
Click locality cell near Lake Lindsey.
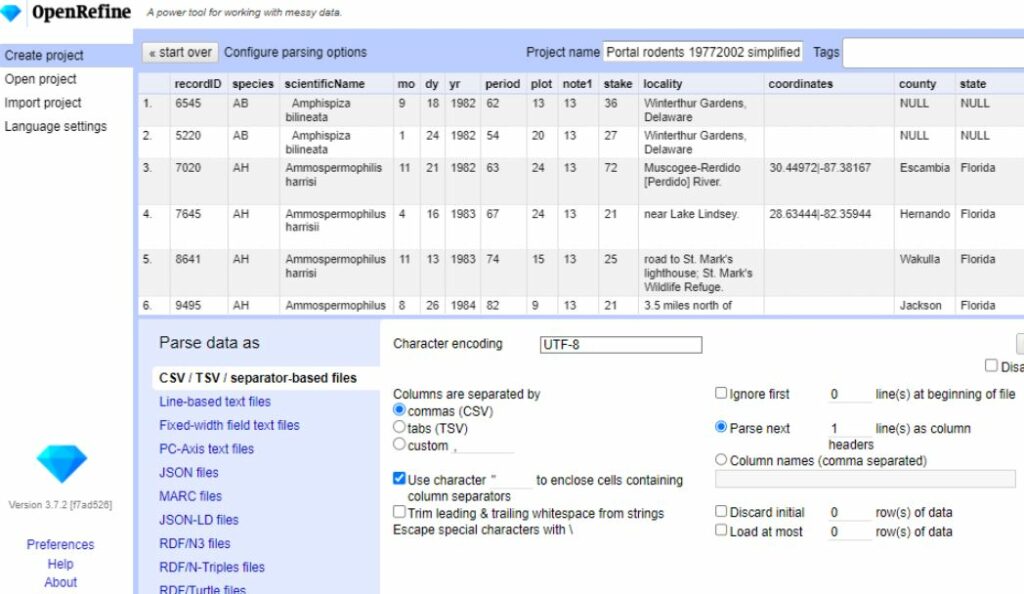(x=692, y=214)
